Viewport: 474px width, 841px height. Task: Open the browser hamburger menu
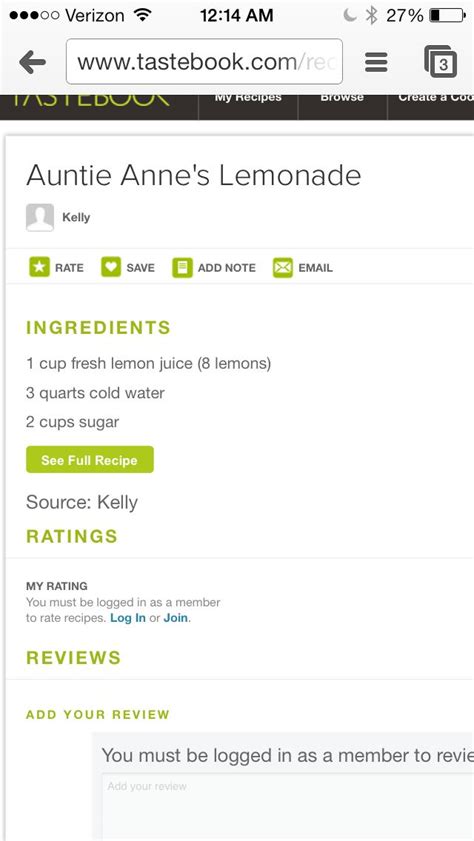coord(376,63)
